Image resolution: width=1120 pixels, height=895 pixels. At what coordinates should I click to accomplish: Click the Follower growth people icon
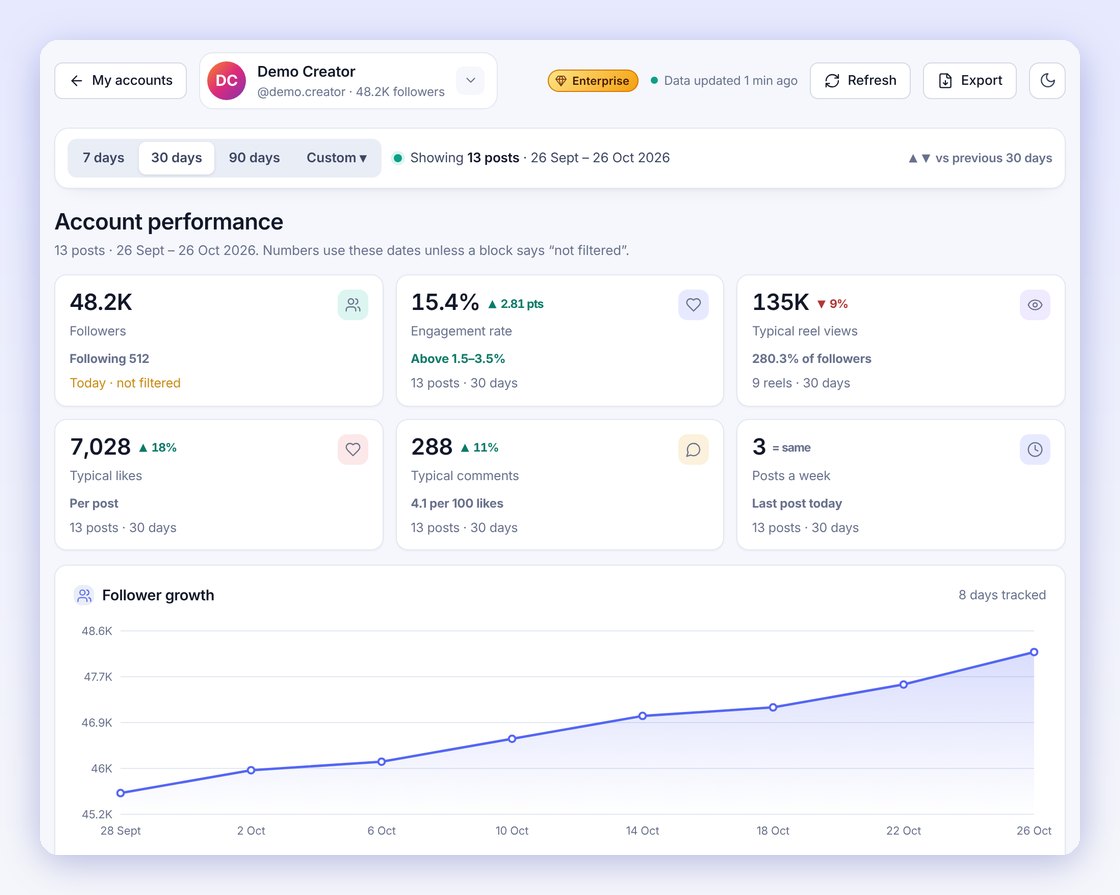coord(84,595)
